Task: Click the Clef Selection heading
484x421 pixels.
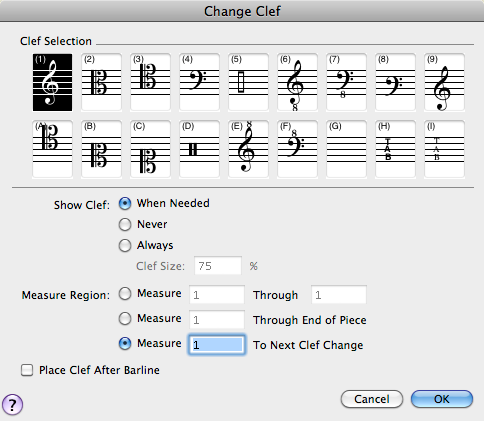Action: click(56, 41)
